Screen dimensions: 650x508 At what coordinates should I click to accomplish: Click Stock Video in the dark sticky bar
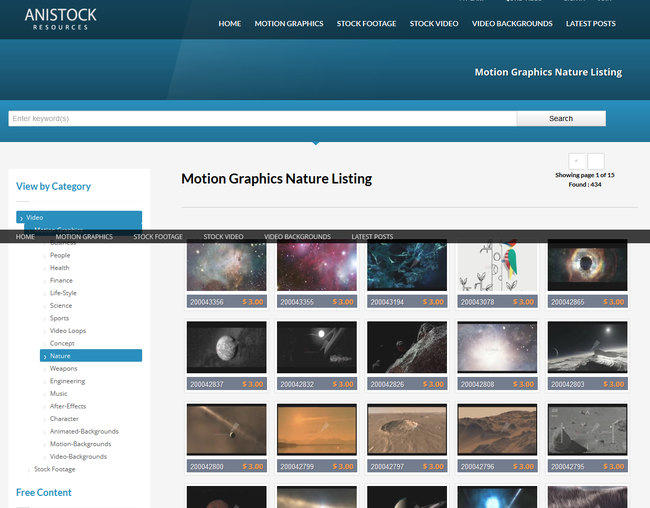tap(223, 237)
